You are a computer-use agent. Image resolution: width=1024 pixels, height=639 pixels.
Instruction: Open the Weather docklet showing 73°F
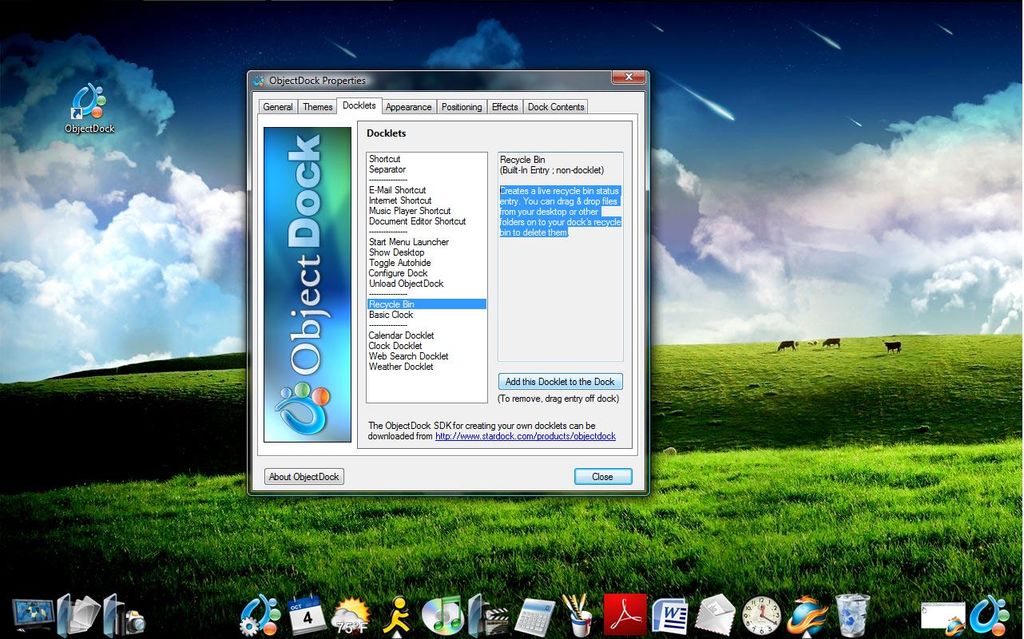349,612
